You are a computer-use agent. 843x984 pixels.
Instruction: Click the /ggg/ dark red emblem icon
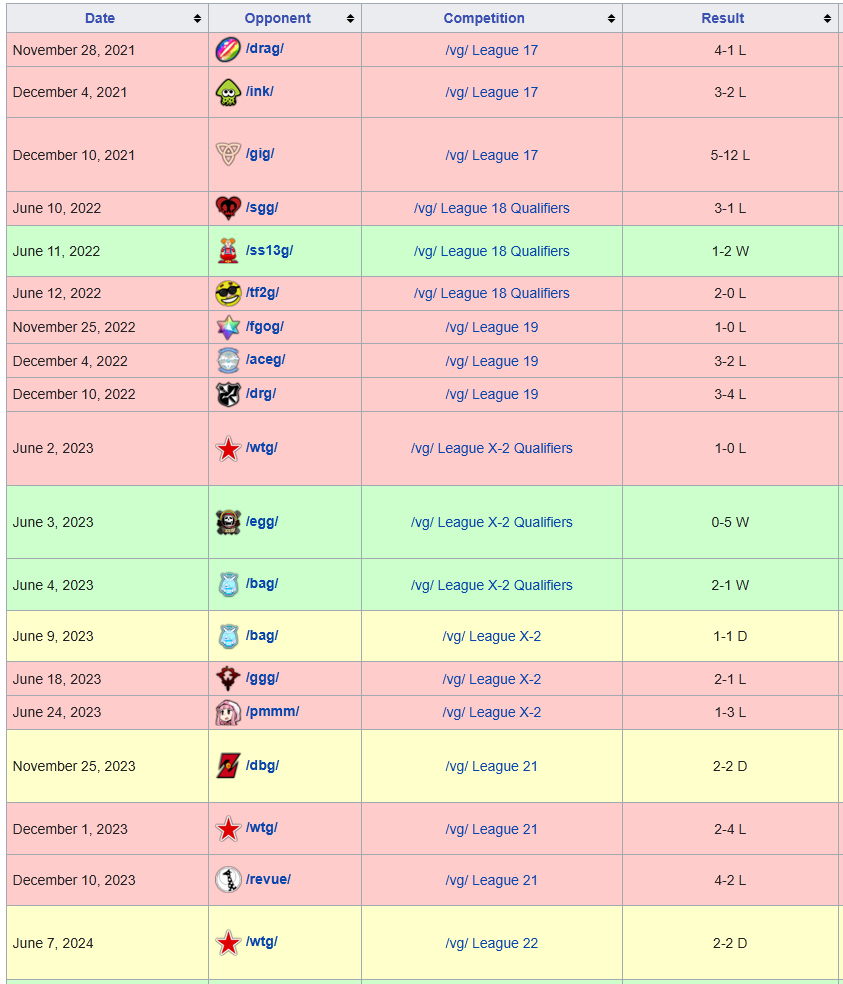point(228,678)
